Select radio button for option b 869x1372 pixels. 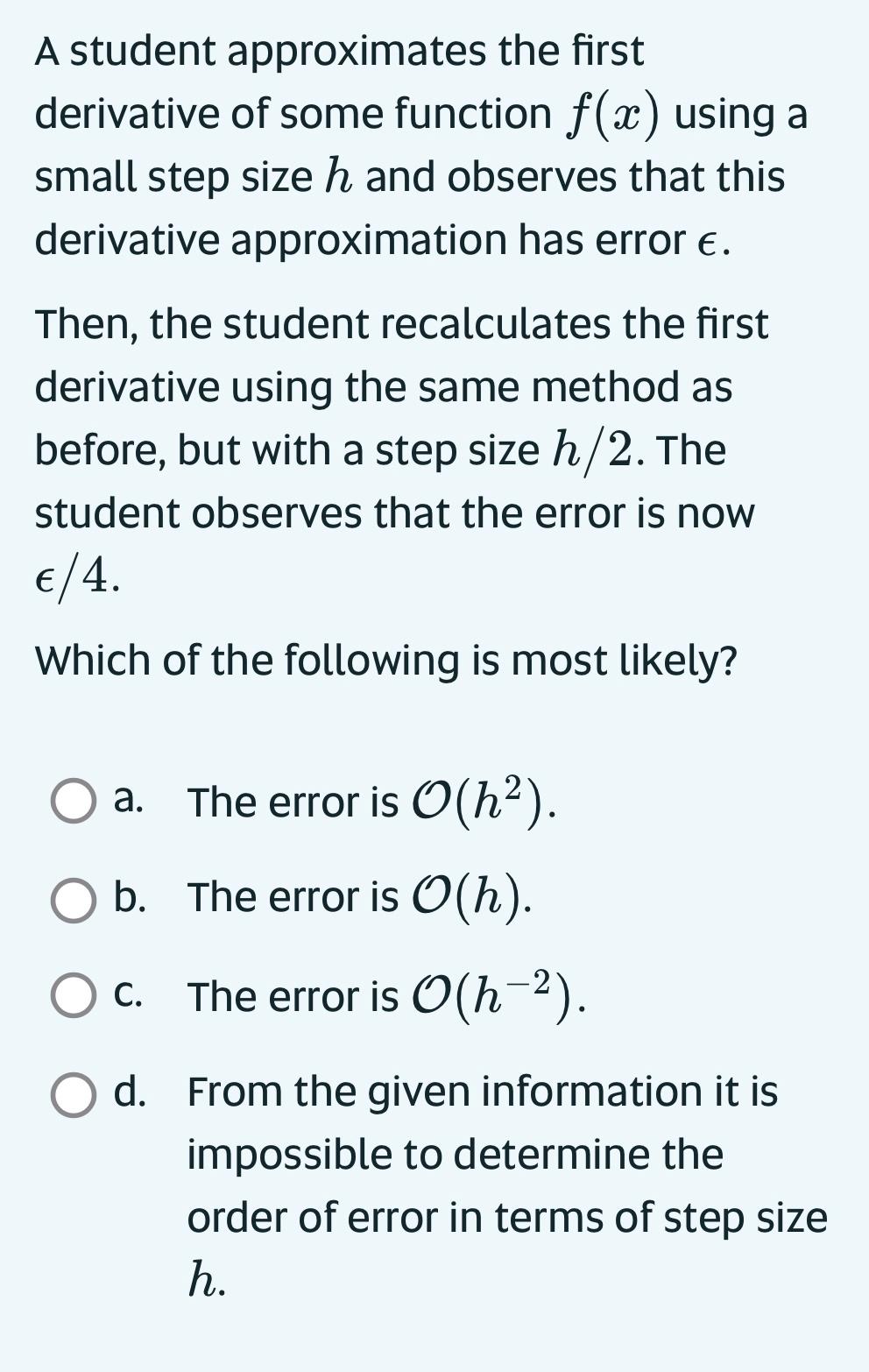[74, 900]
